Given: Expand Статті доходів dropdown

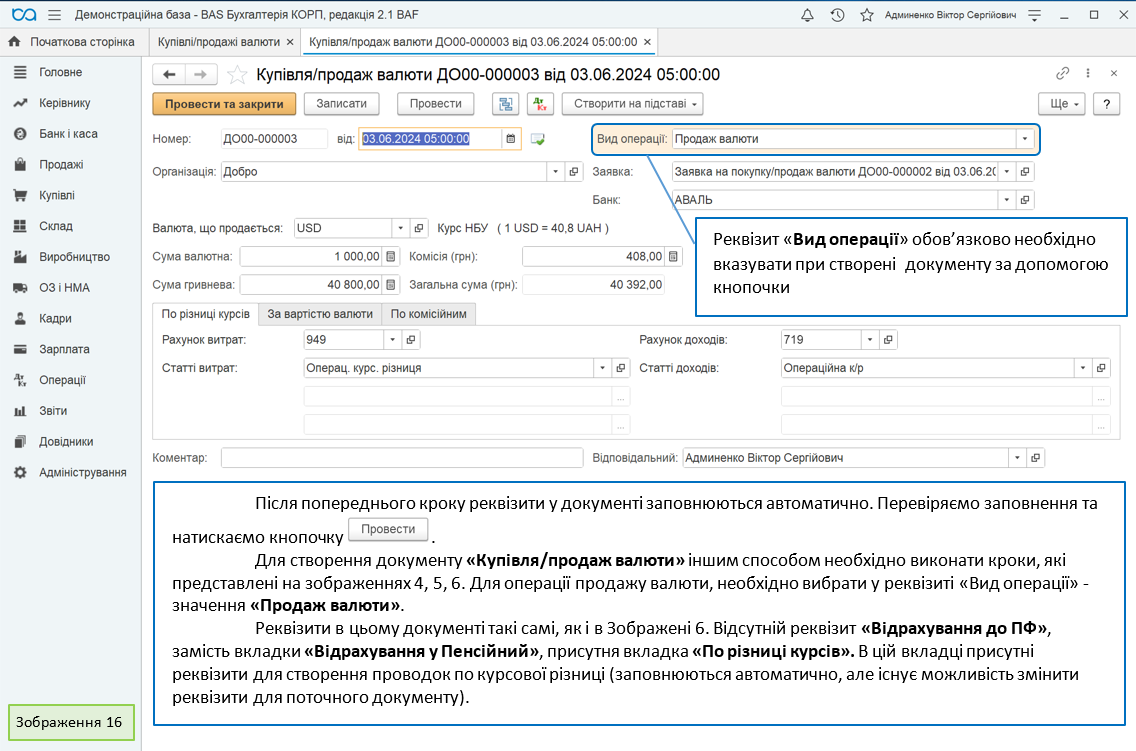Looking at the screenshot, I should [1082, 368].
